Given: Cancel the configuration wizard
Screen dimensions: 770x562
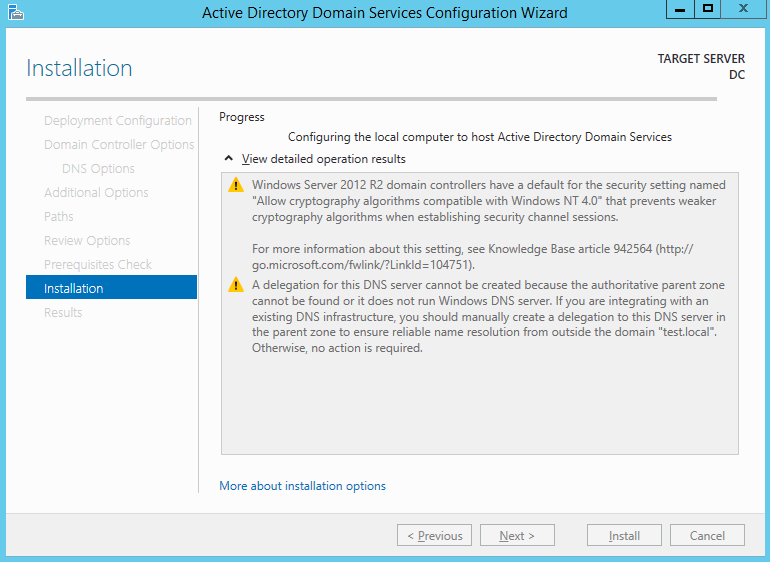Looking at the screenshot, I should pos(707,535).
